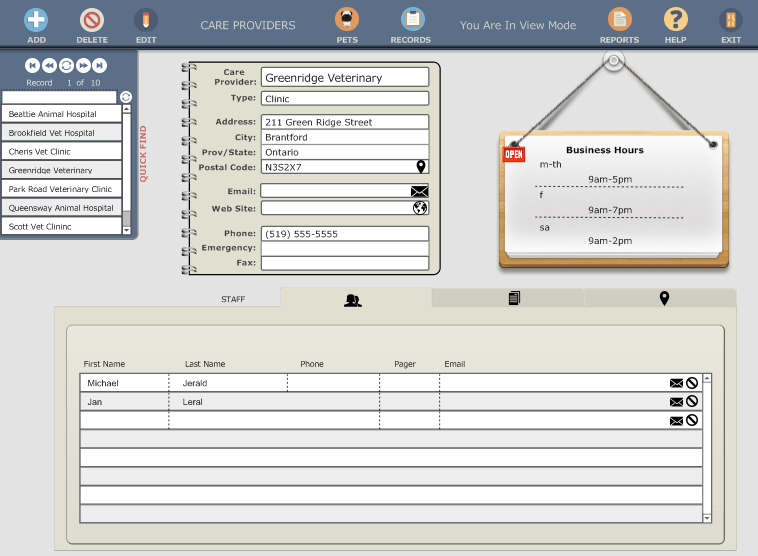Open the Reports icon

620,20
